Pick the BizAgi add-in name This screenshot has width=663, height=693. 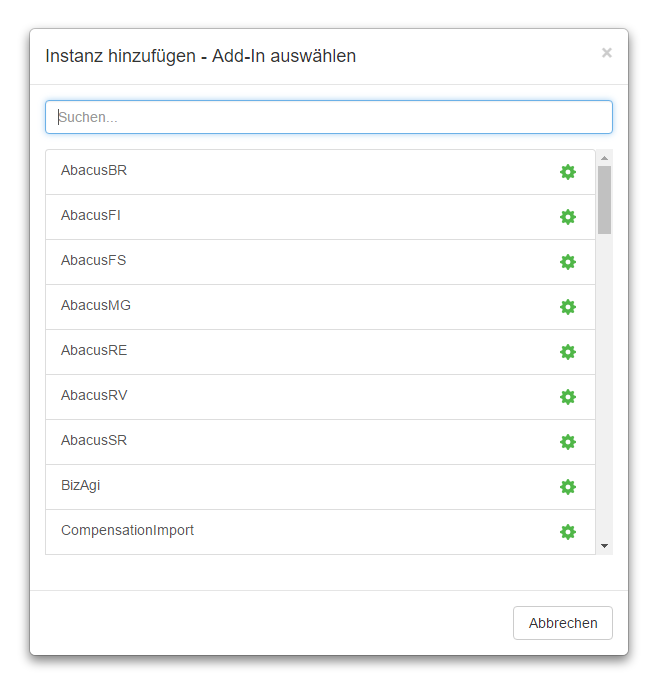(80, 485)
